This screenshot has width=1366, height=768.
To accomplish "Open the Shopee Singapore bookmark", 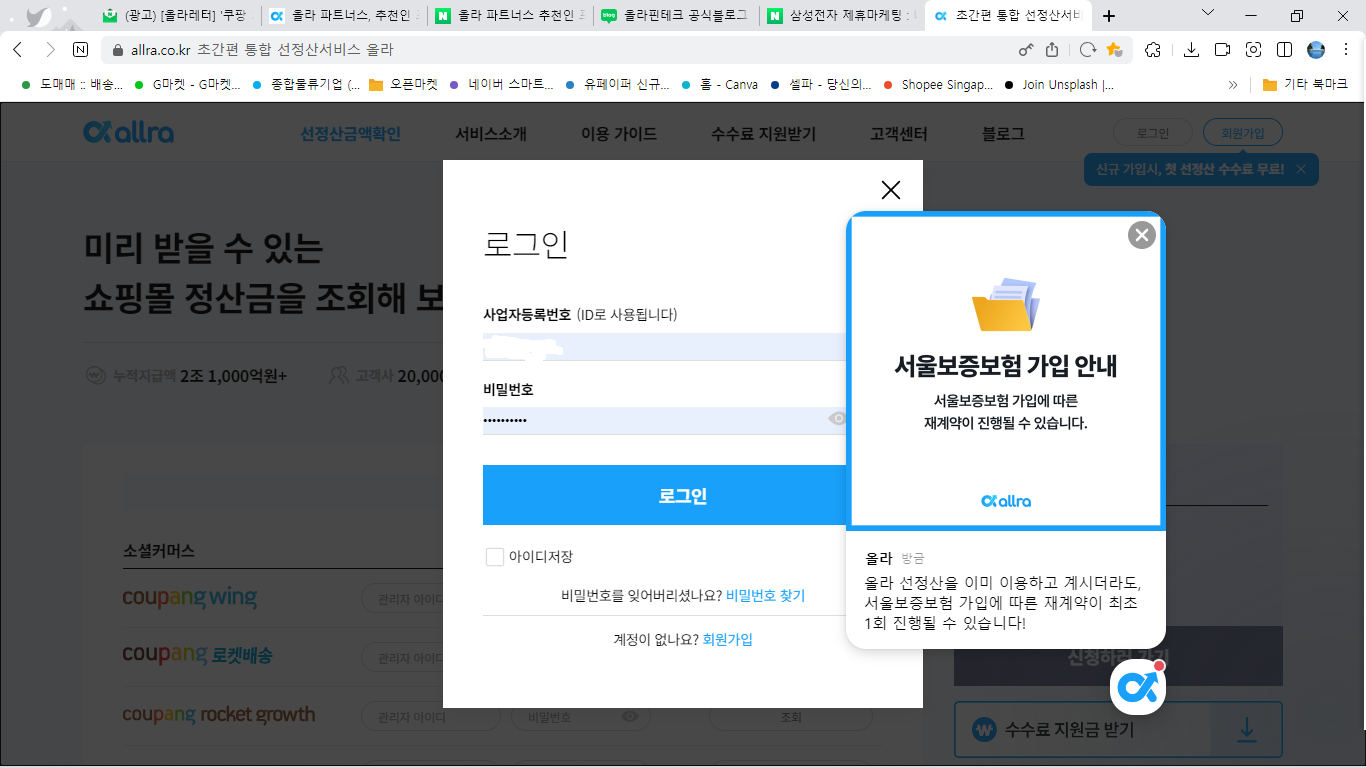I will tap(938, 85).
